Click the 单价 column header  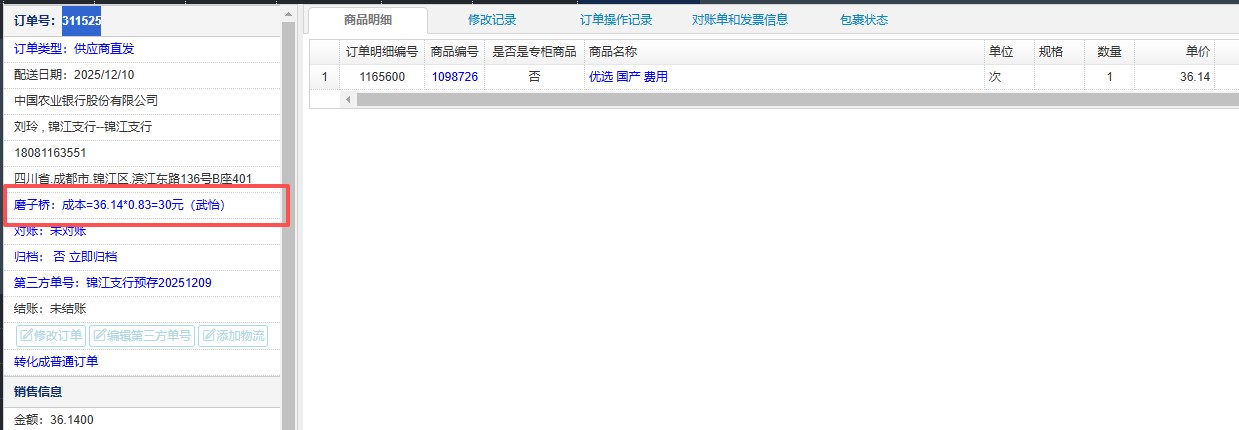(x=1197, y=51)
